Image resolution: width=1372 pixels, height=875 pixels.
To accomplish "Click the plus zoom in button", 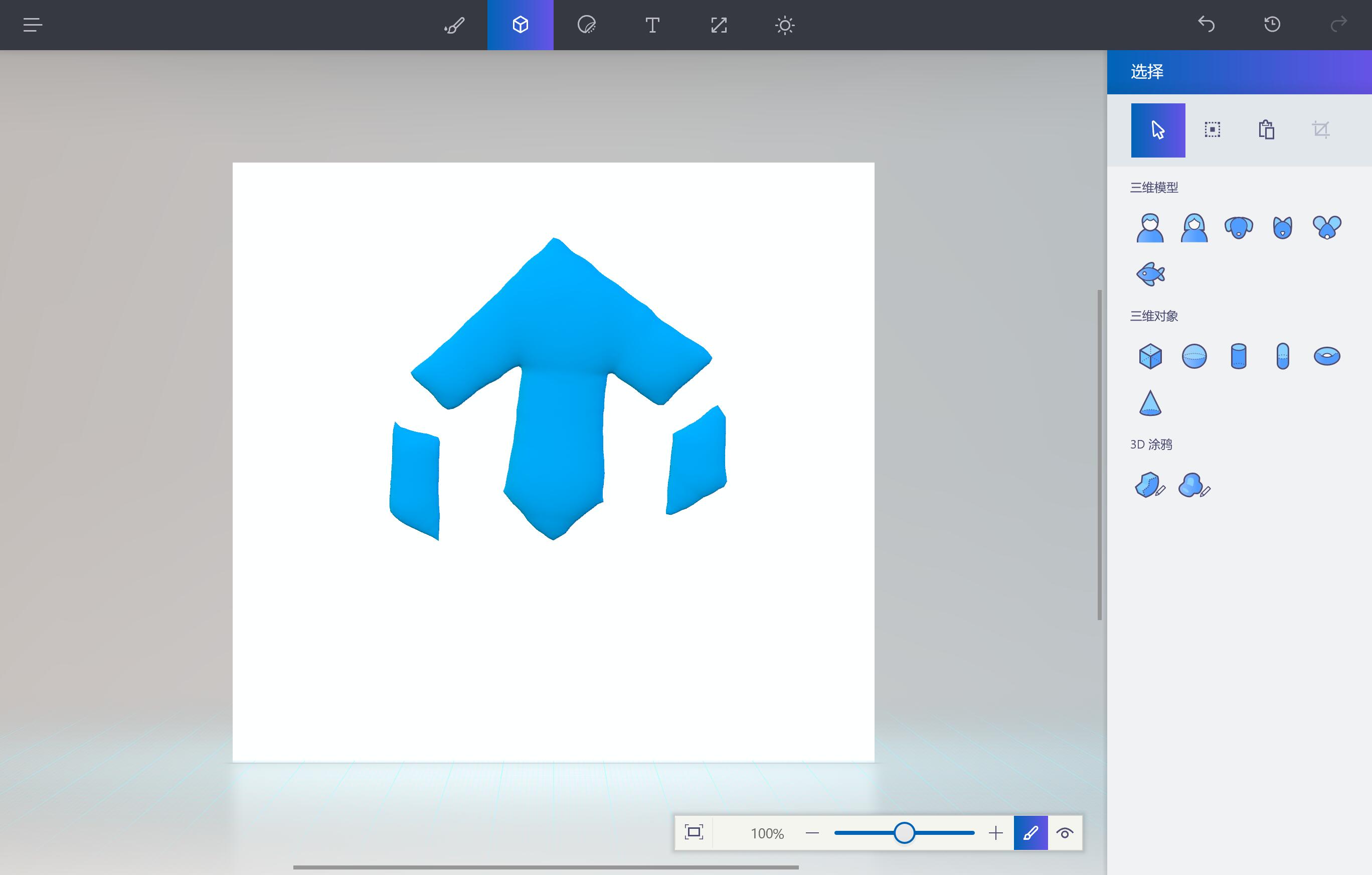I will [995, 833].
